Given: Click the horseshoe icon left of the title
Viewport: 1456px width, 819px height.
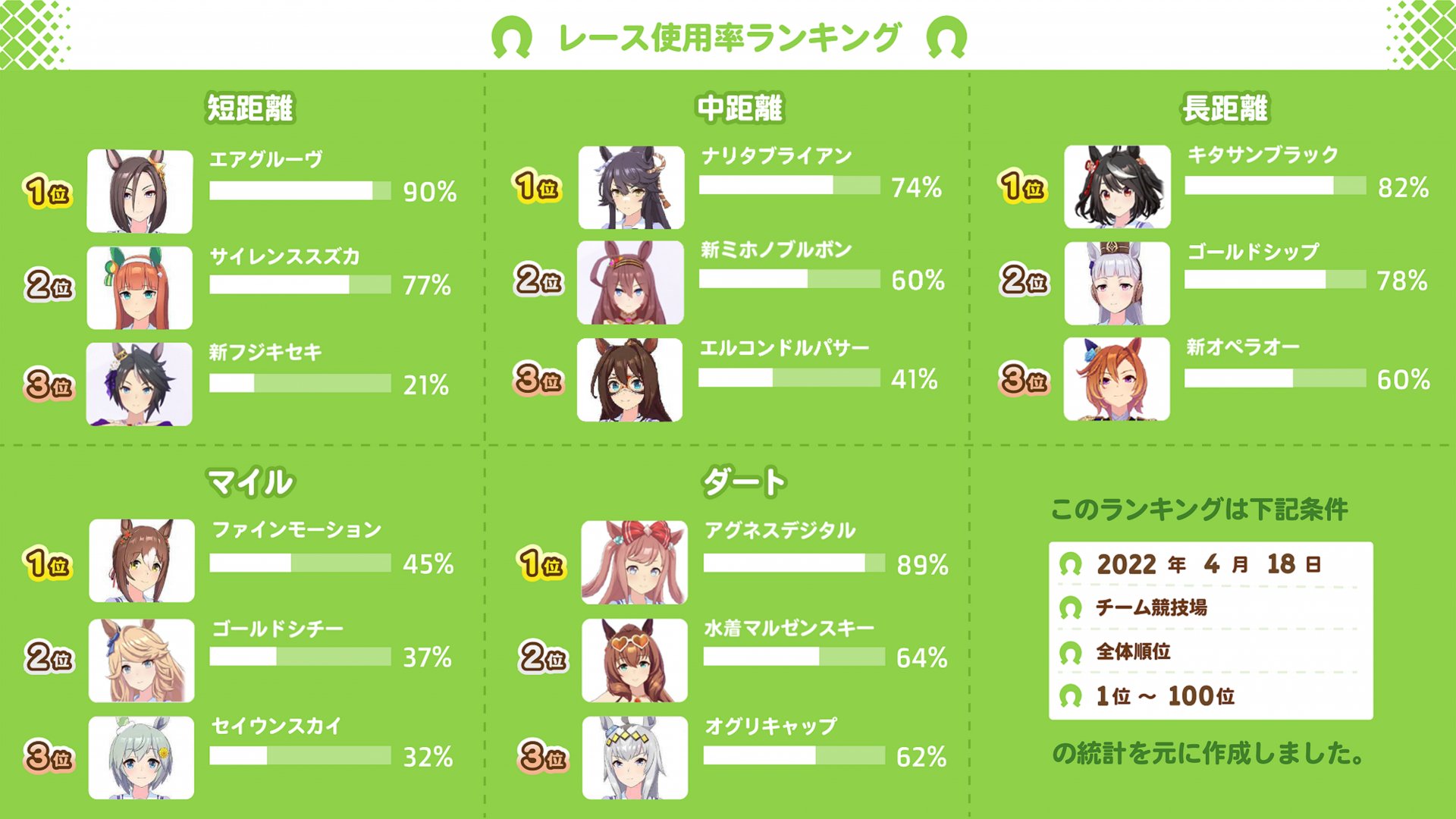Looking at the screenshot, I should 511,38.
